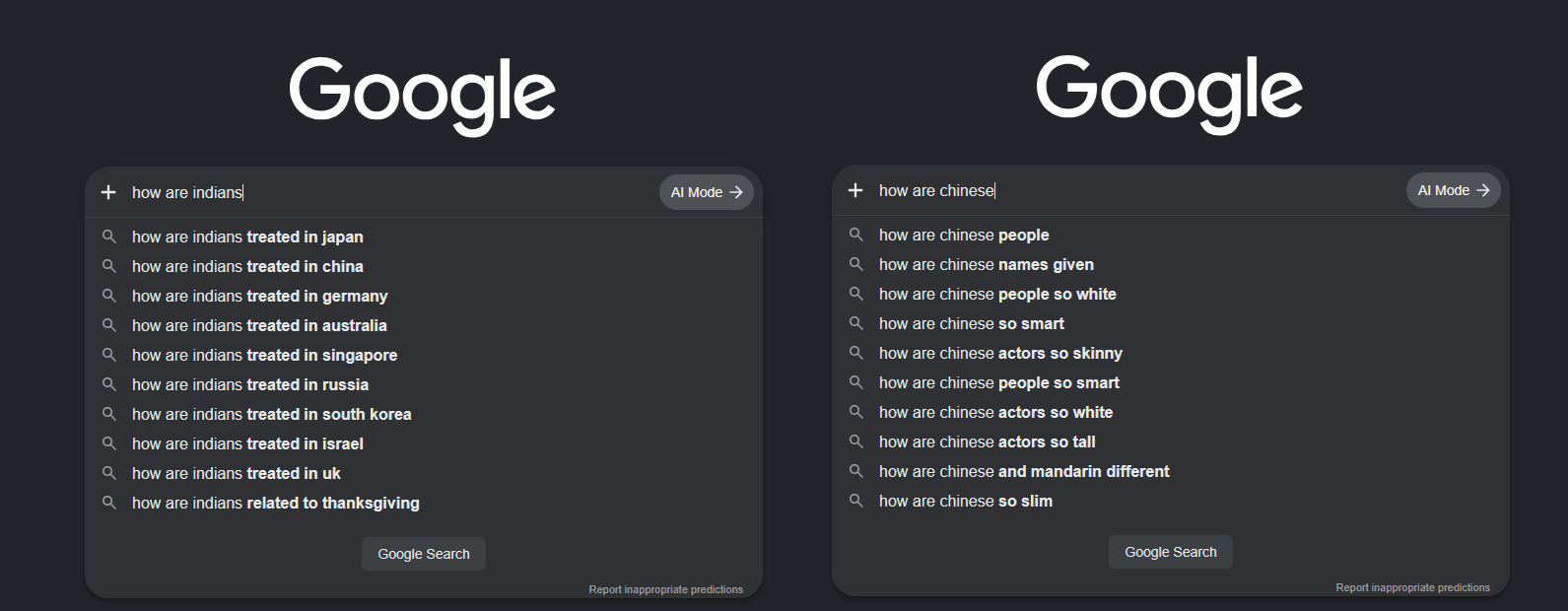Click Google Search under the chinese suggestions
Screen dimensions: 1568x611
coord(1171,552)
